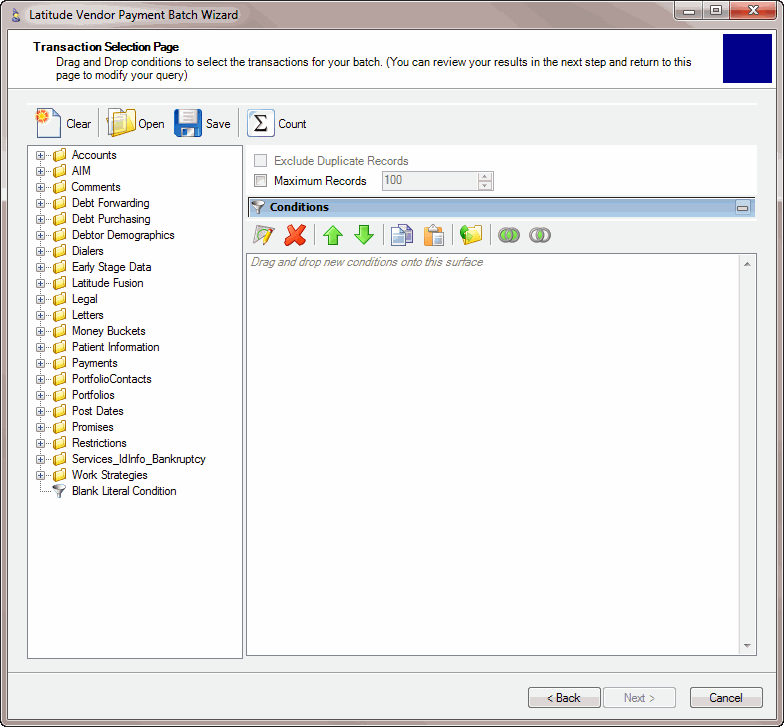Viewport: 784px width, 727px height.
Task: Click the second gray overlapping circles icon
Action: pyautogui.click(x=540, y=235)
